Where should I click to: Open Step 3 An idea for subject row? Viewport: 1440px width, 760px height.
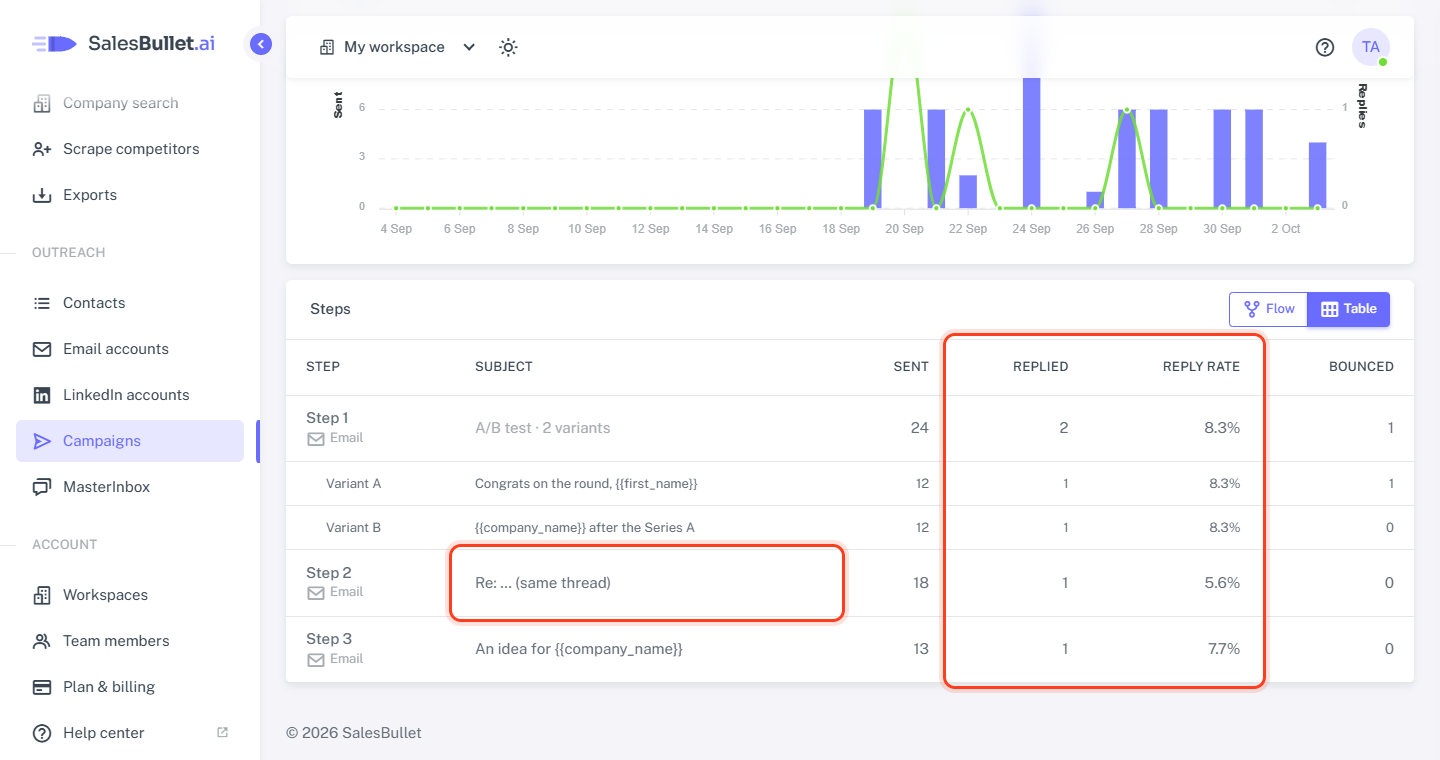[x=850, y=649]
